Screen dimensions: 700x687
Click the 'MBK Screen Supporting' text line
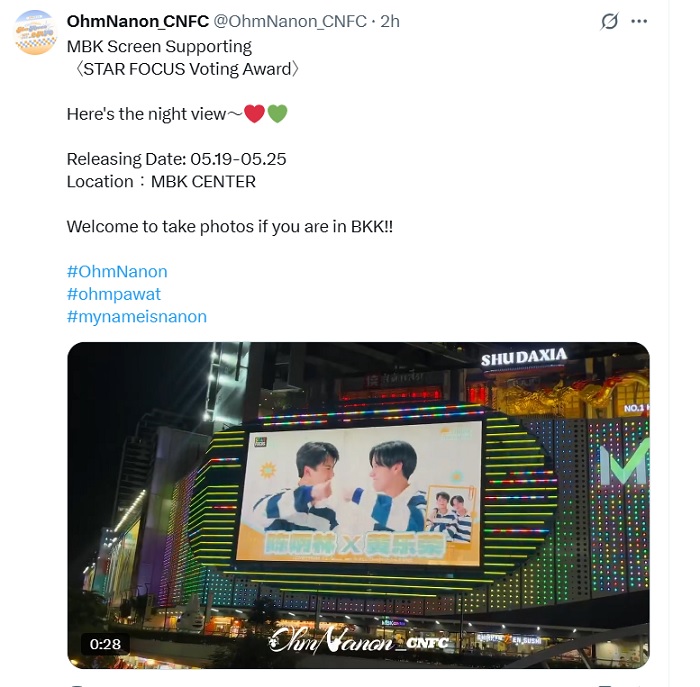click(159, 46)
